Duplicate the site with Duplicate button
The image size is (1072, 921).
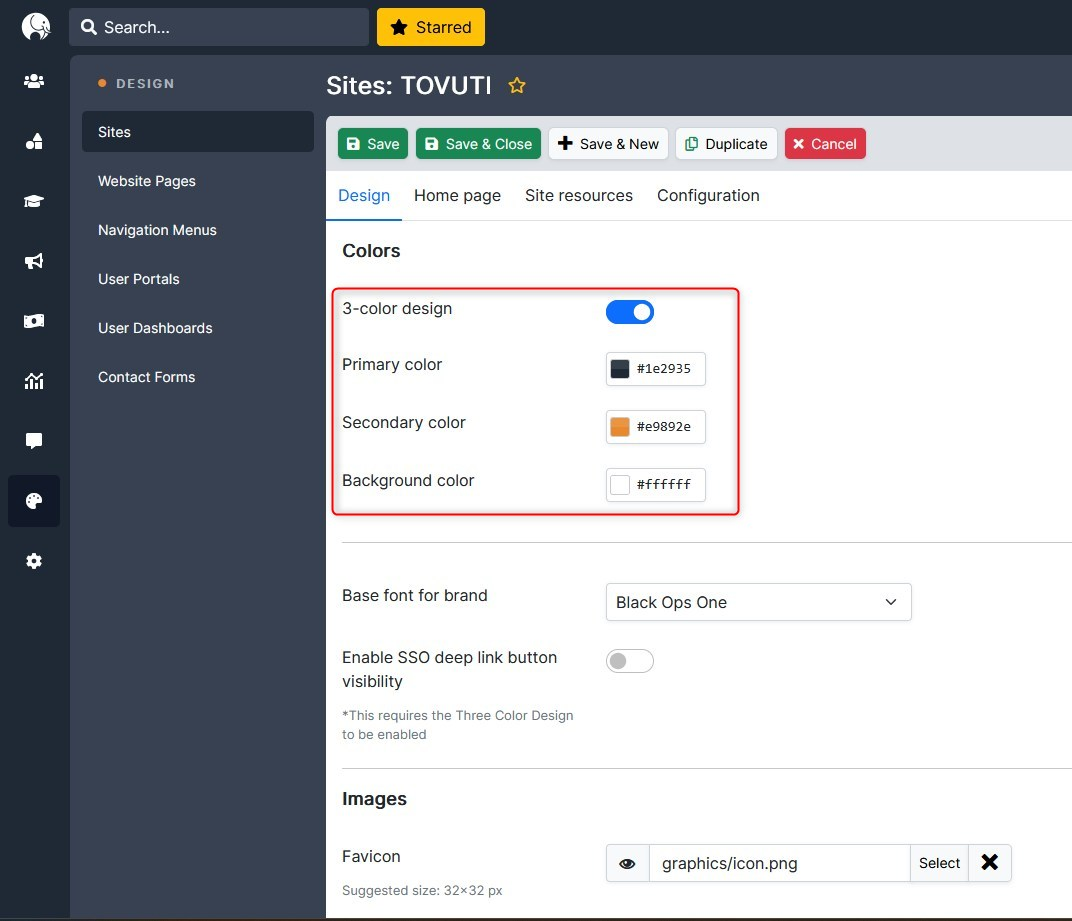[726, 144]
